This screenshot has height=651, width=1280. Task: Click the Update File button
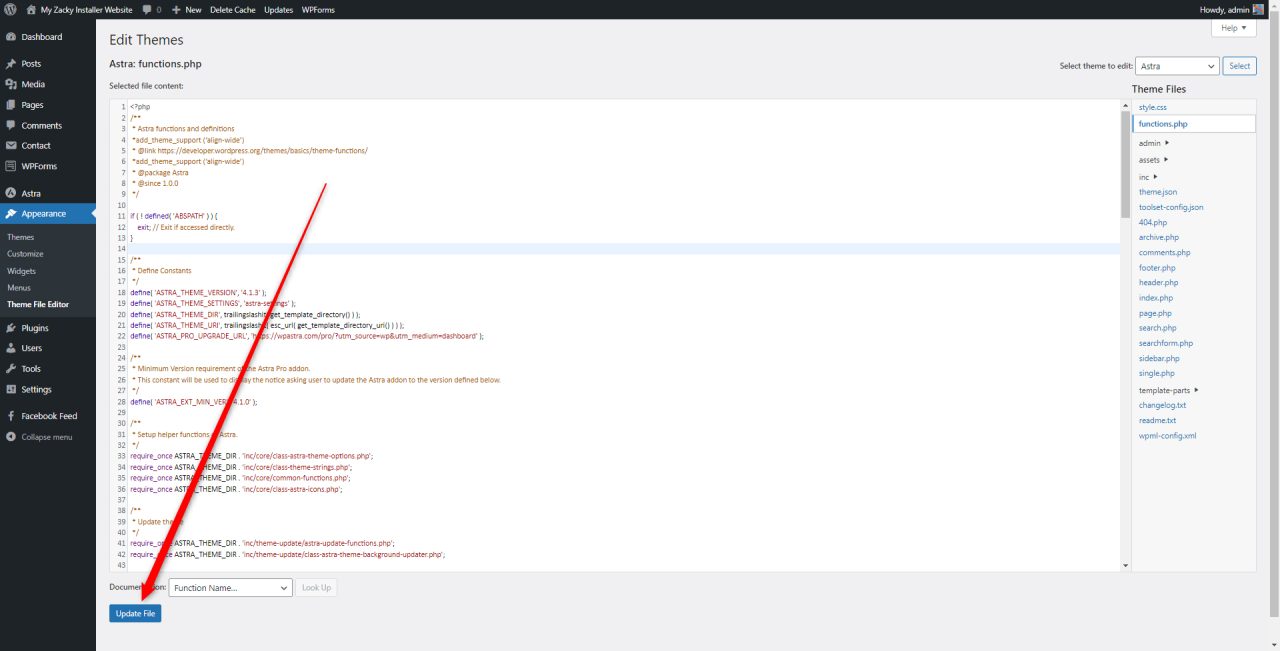(135, 613)
